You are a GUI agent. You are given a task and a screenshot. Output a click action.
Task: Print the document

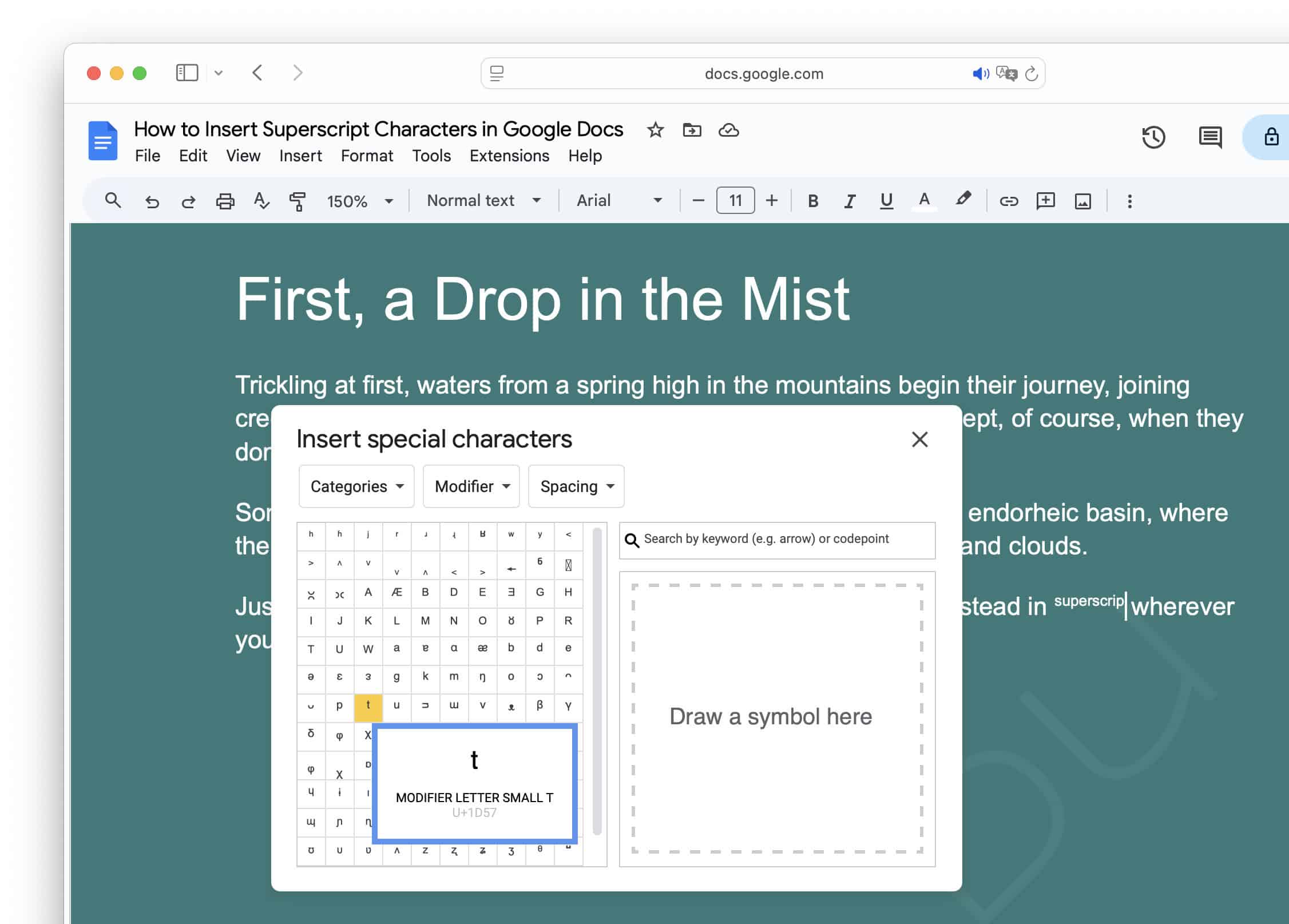pyautogui.click(x=225, y=200)
